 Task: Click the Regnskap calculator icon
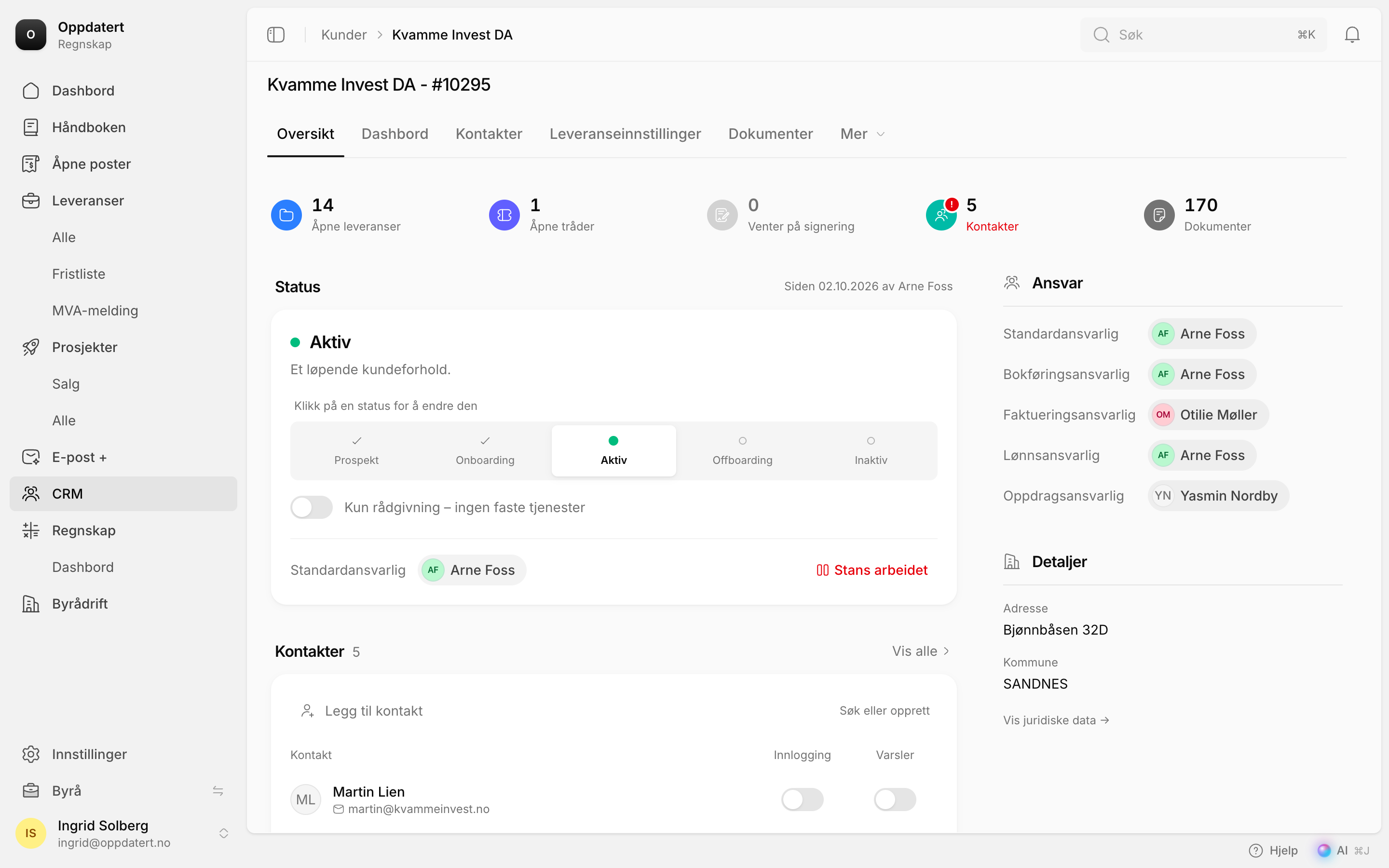[x=31, y=530]
